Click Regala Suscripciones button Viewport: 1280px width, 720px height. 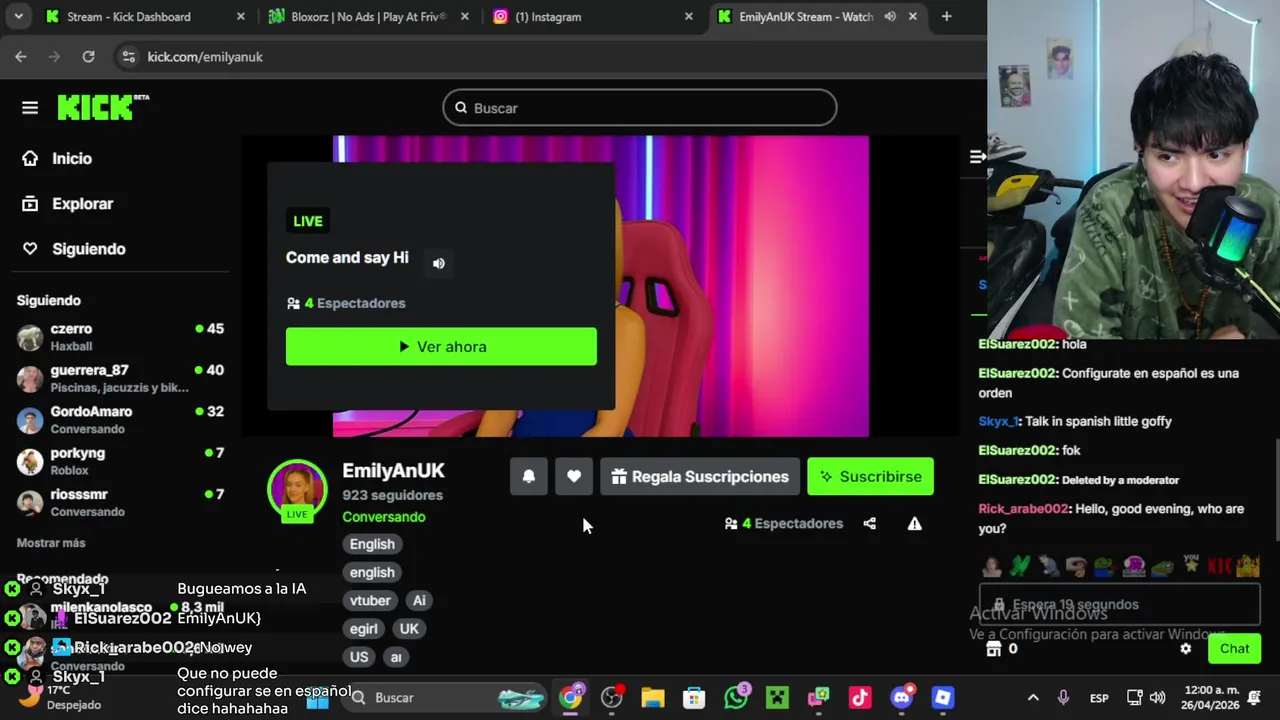(x=700, y=476)
